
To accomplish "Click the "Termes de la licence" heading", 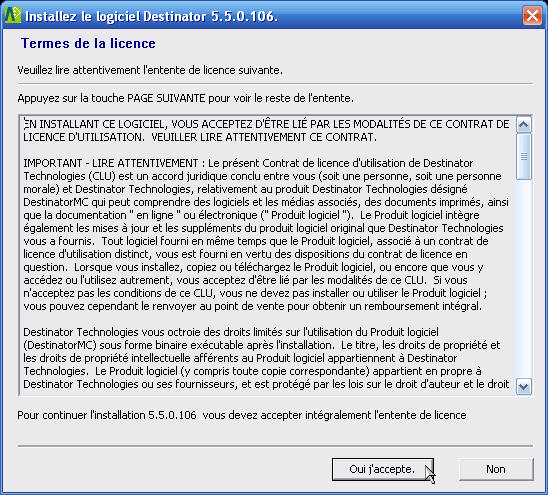I will click(88, 43).
